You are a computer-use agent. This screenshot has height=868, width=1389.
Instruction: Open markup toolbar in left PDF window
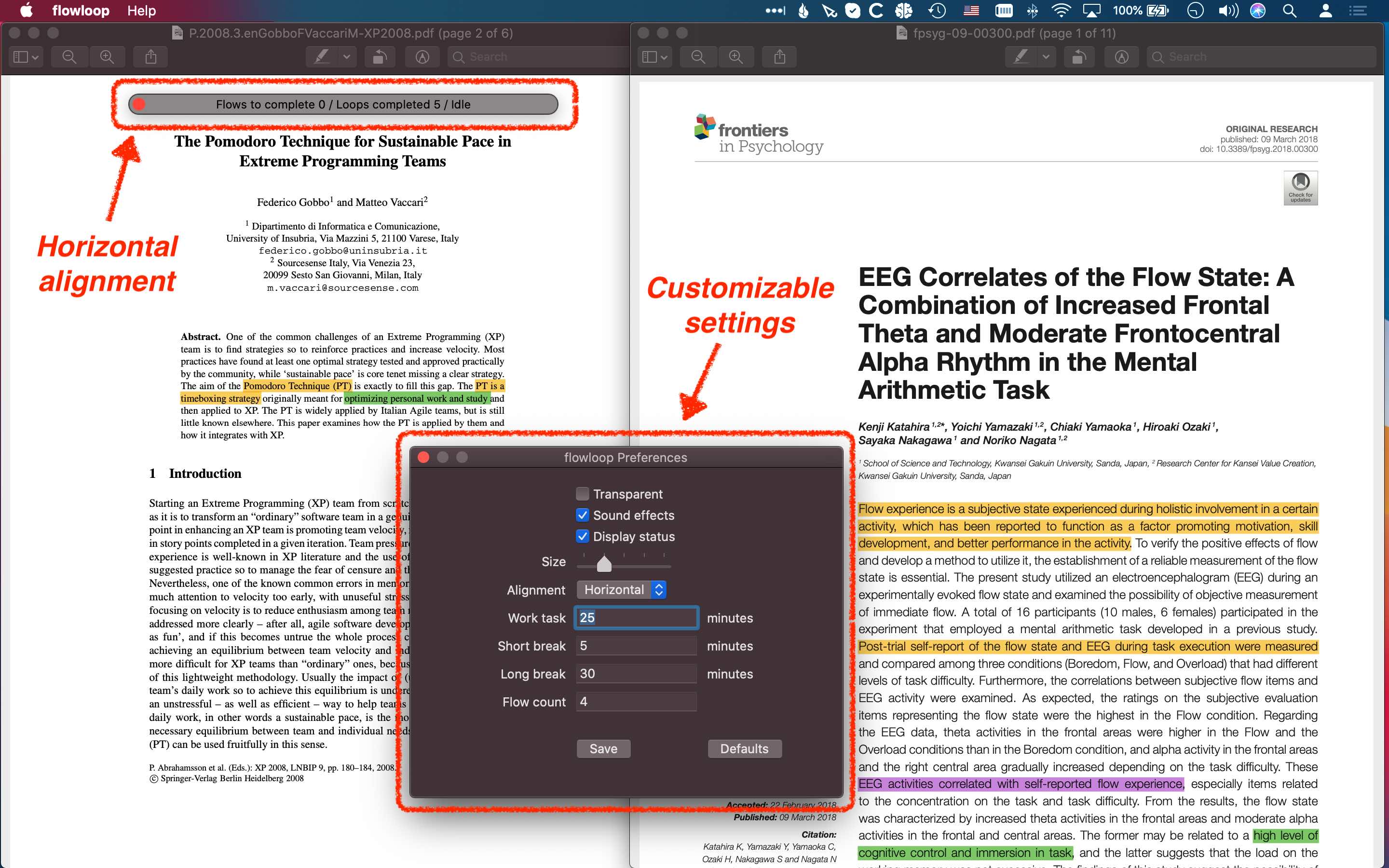point(422,57)
